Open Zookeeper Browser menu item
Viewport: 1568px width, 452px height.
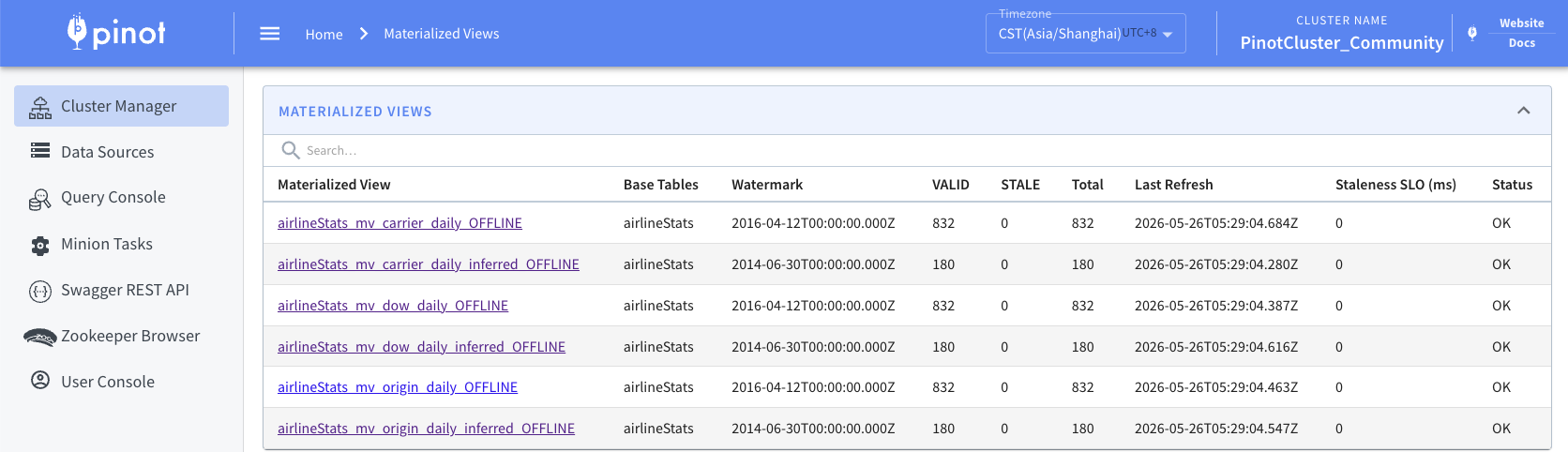point(121,336)
